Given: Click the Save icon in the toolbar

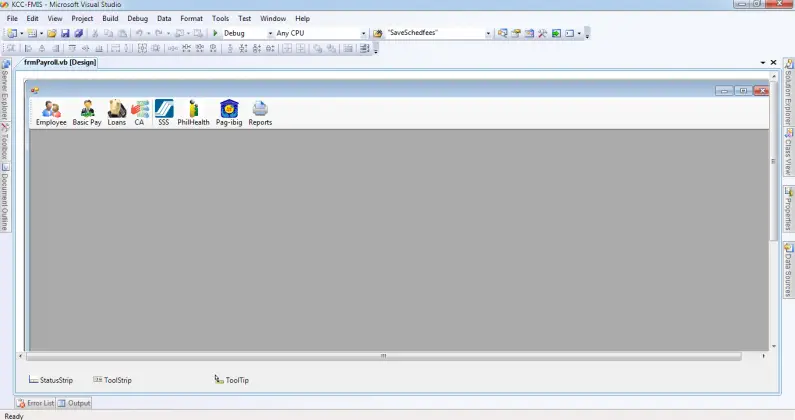Looking at the screenshot, I should pyautogui.click(x=65, y=33).
